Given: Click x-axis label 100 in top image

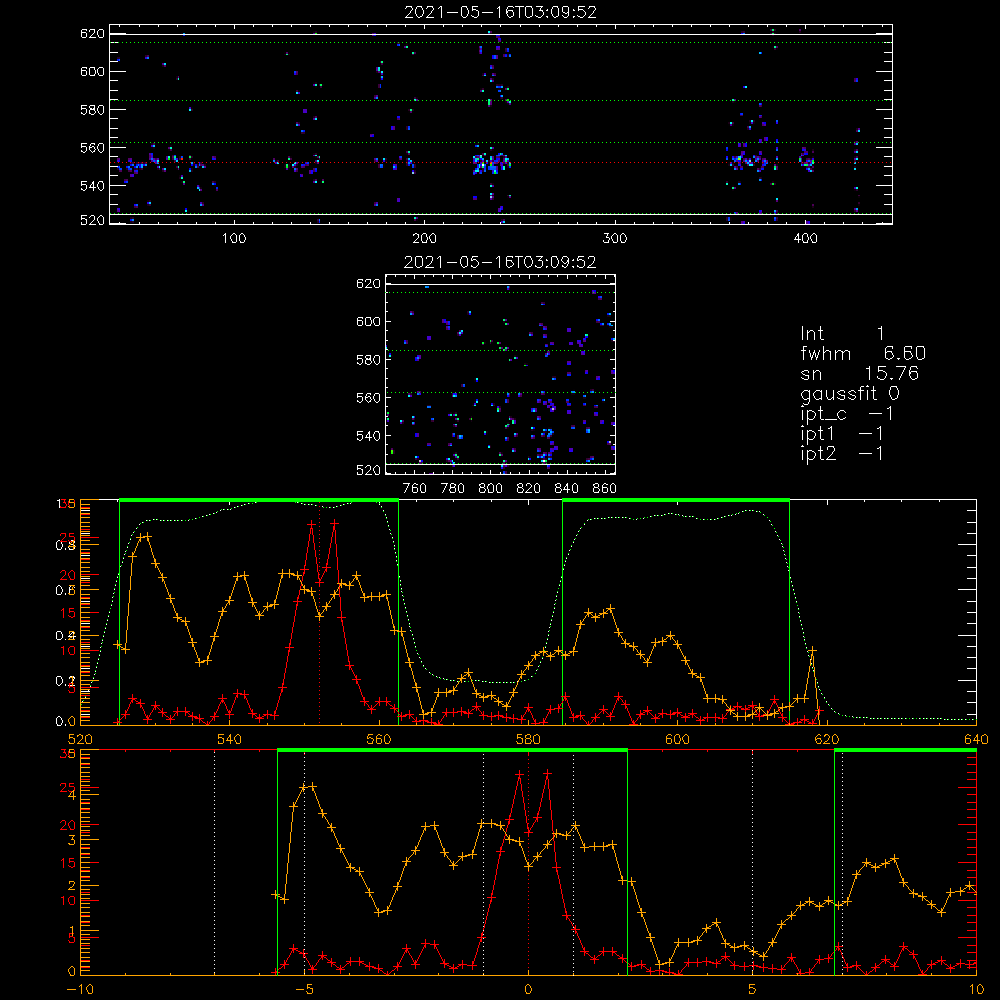Looking at the screenshot, I should click(234, 239).
